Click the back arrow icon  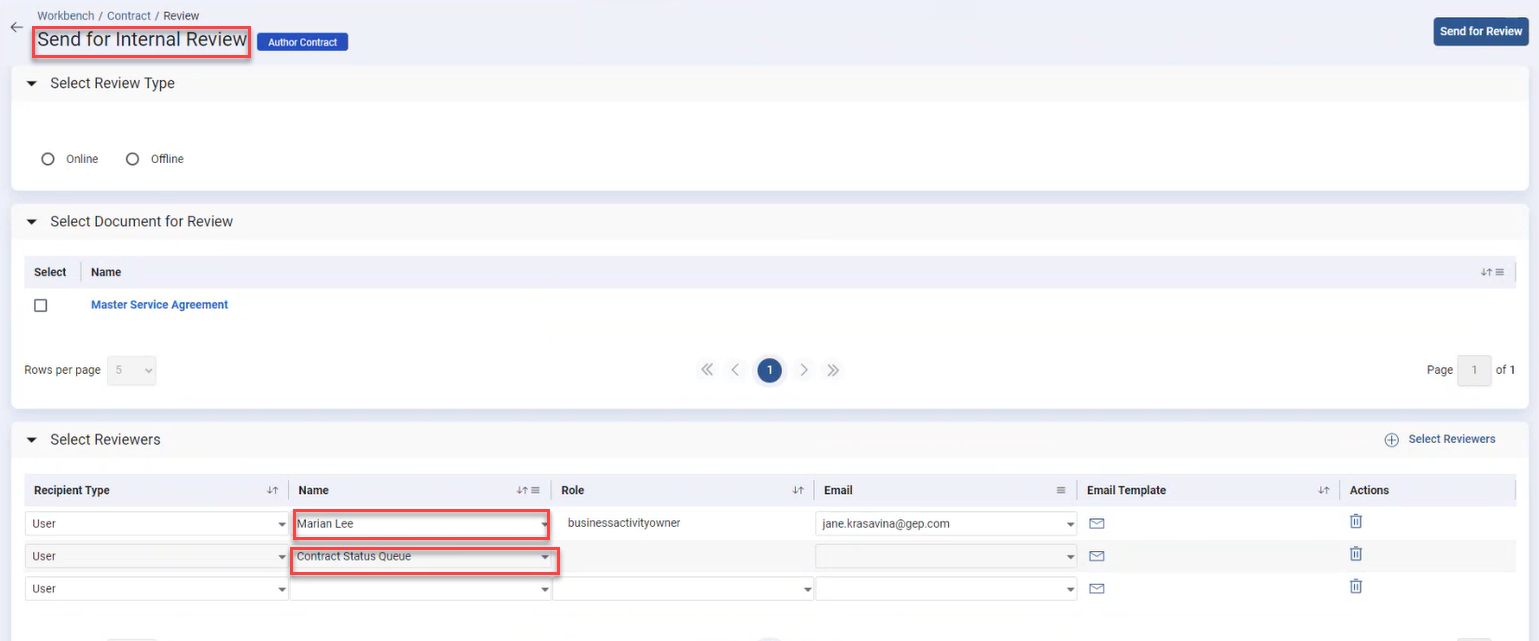tap(16, 28)
